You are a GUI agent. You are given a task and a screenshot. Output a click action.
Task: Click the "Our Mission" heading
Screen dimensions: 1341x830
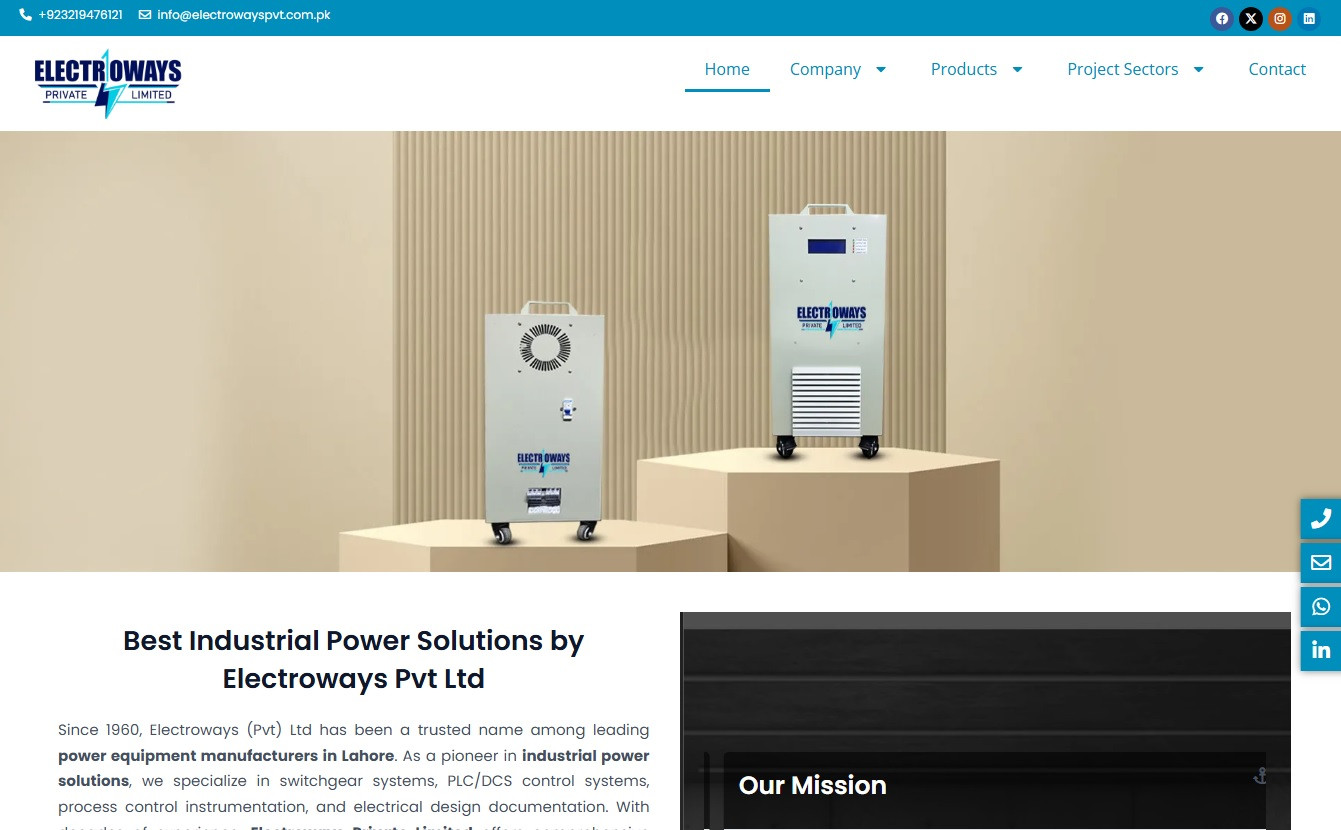[812, 785]
